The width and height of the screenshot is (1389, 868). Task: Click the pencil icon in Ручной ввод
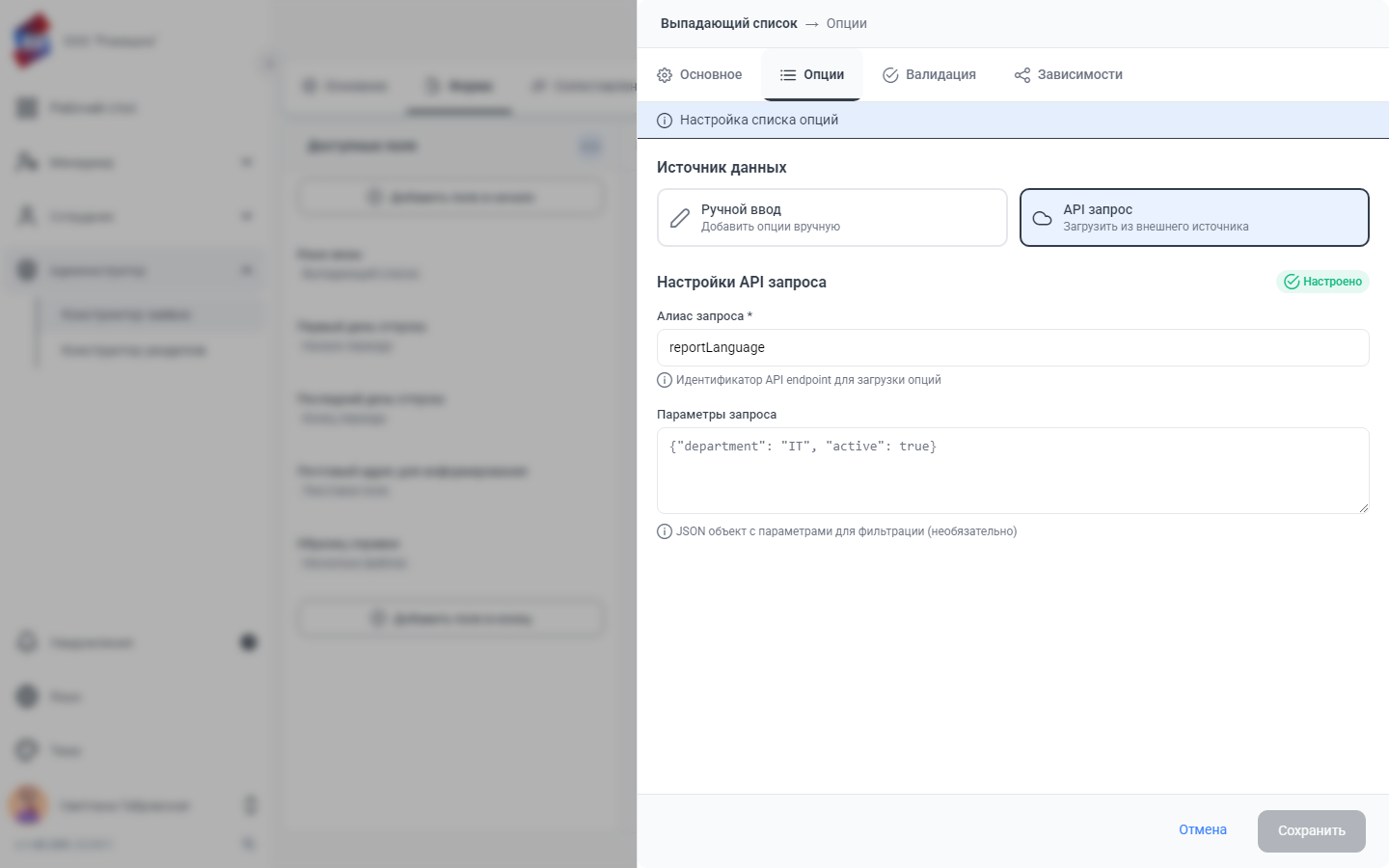[680, 218]
